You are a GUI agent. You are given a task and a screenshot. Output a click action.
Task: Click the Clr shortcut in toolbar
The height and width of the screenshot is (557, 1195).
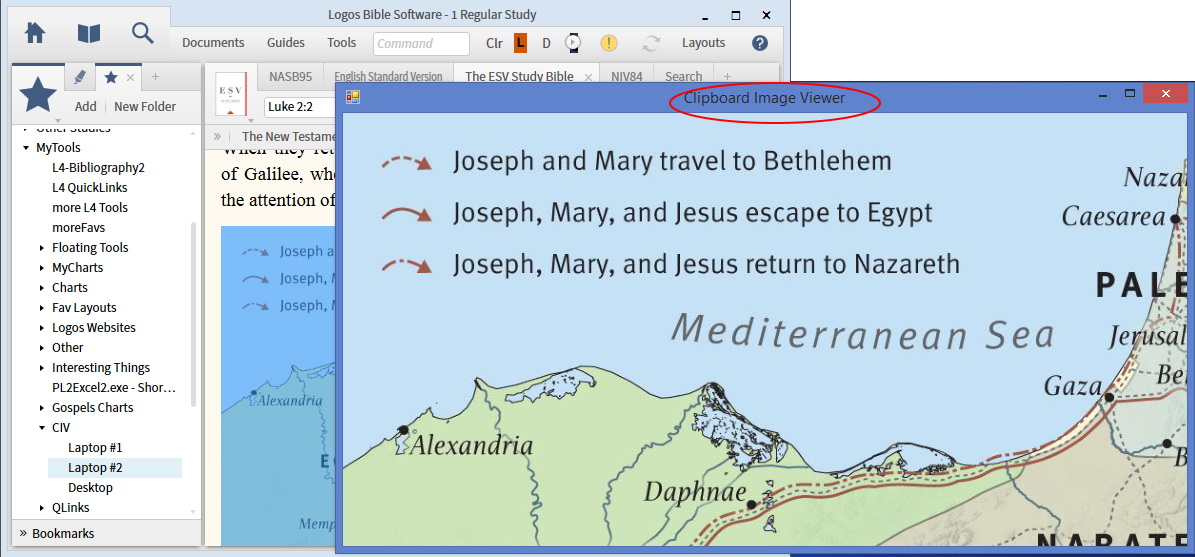click(x=494, y=43)
